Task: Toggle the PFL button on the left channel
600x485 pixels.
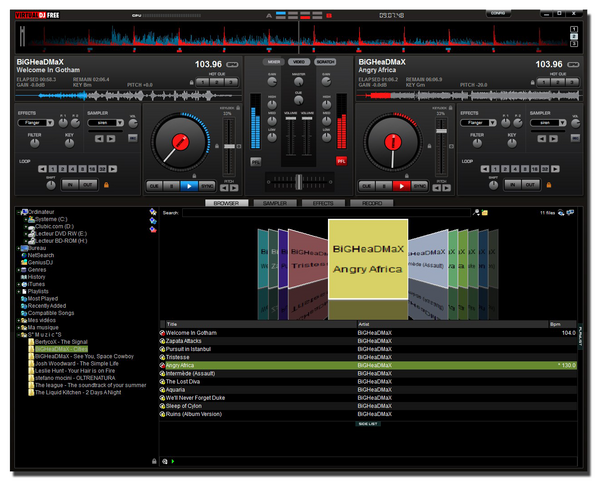Action: (x=256, y=160)
